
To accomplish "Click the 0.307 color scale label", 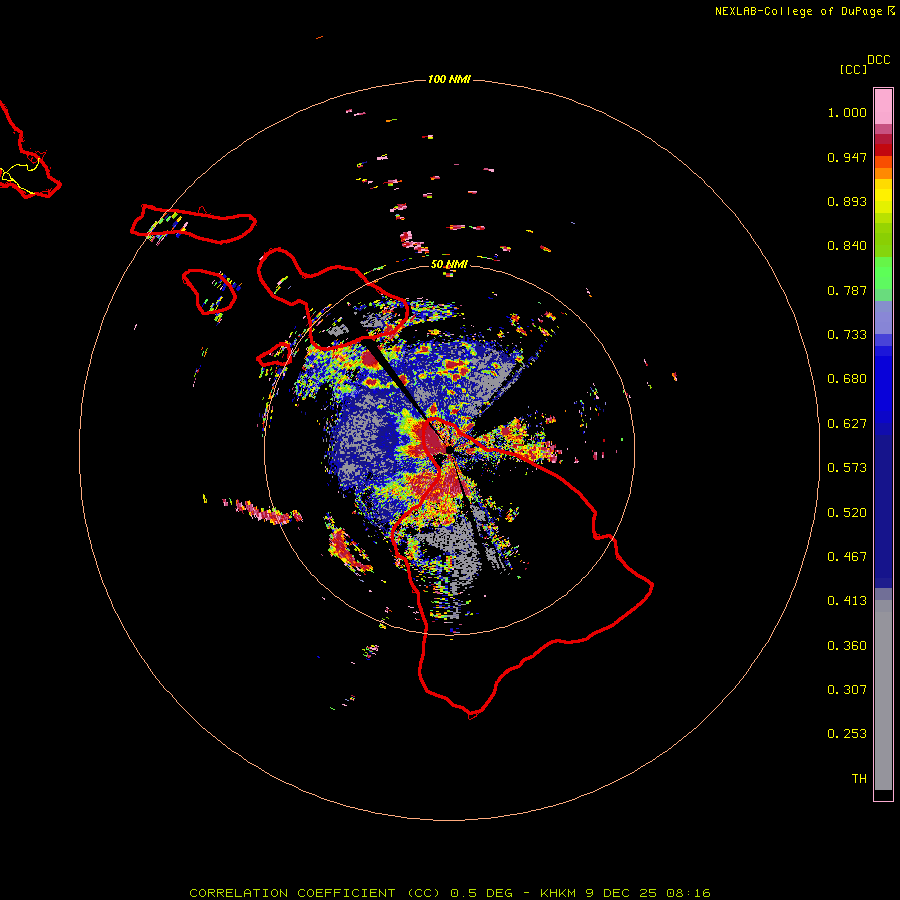I will [847, 690].
